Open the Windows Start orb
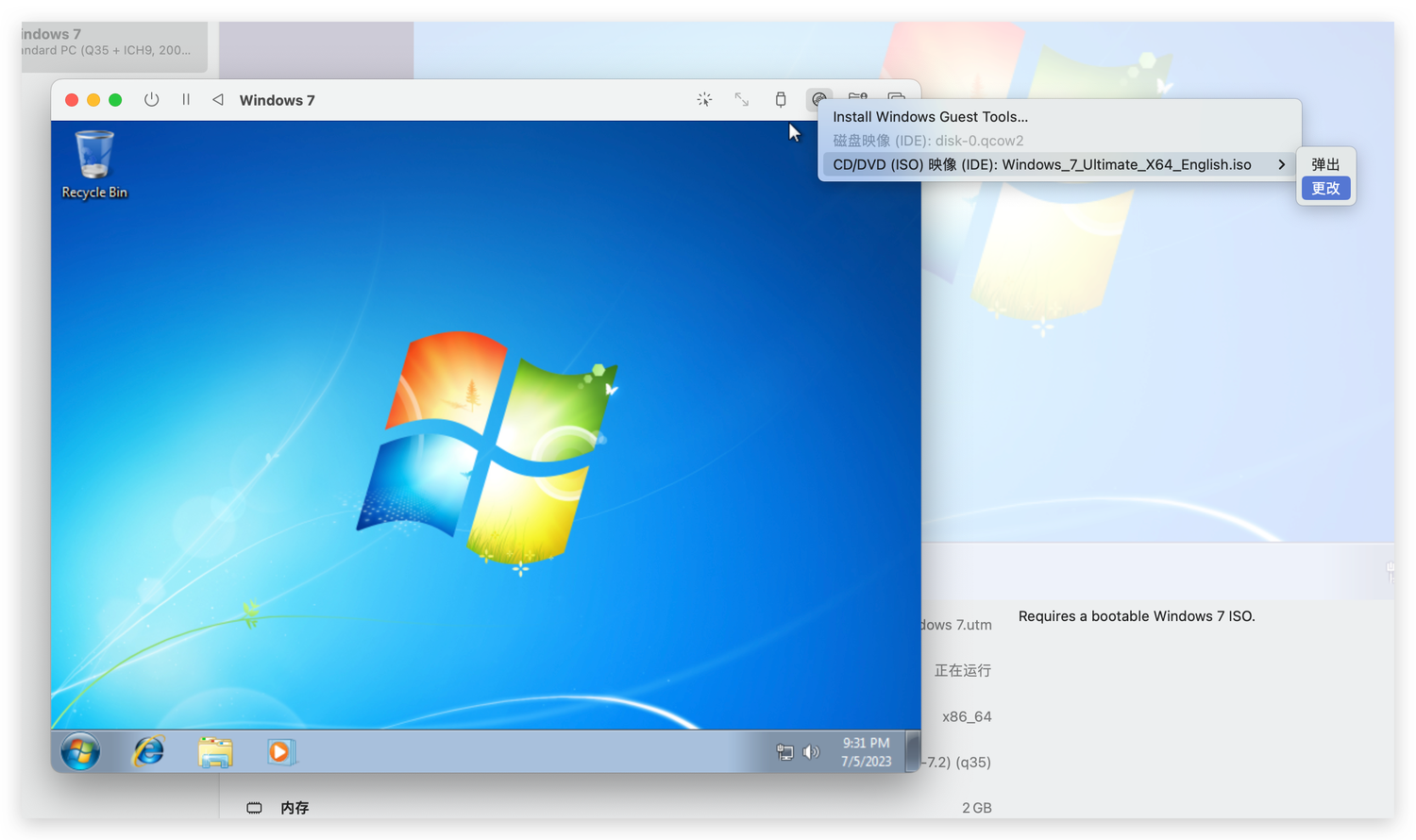The width and height of the screenshot is (1416, 840). pyautogui.click(x=80, y=752)
